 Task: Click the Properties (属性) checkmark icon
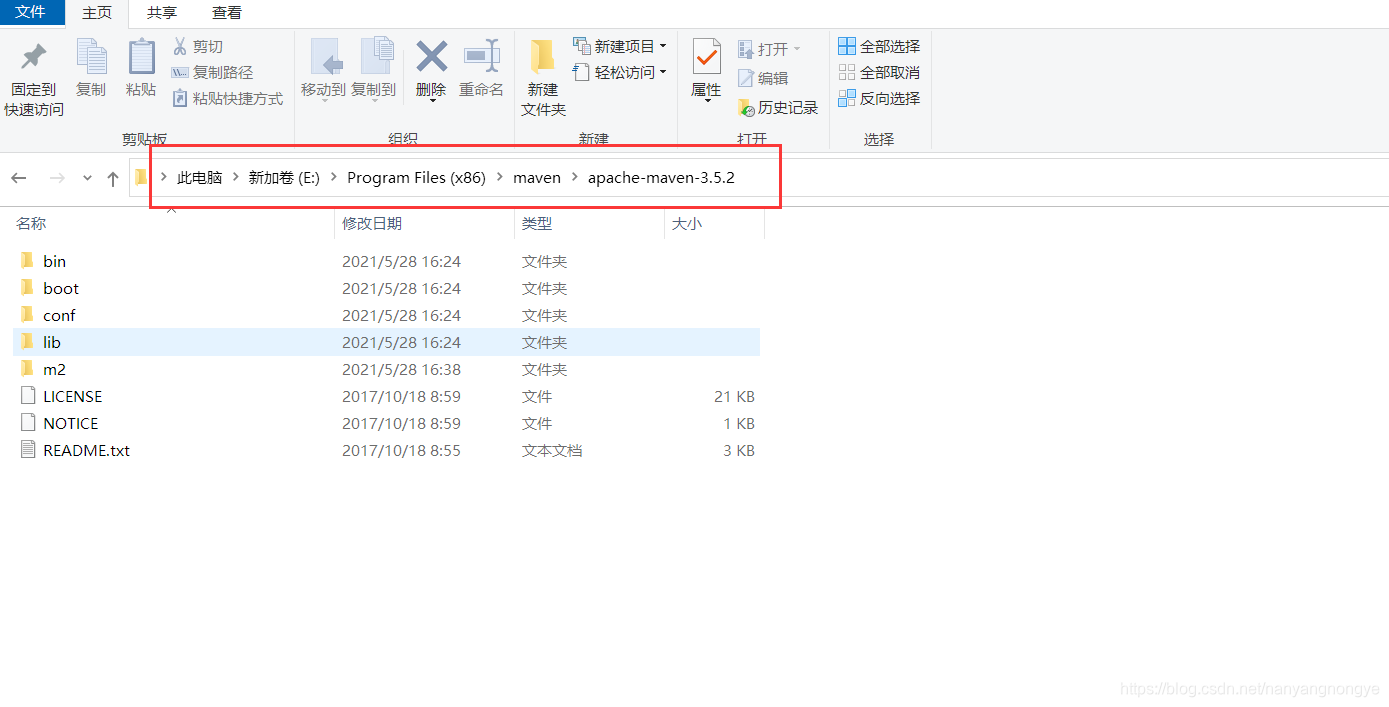[706, 57]
